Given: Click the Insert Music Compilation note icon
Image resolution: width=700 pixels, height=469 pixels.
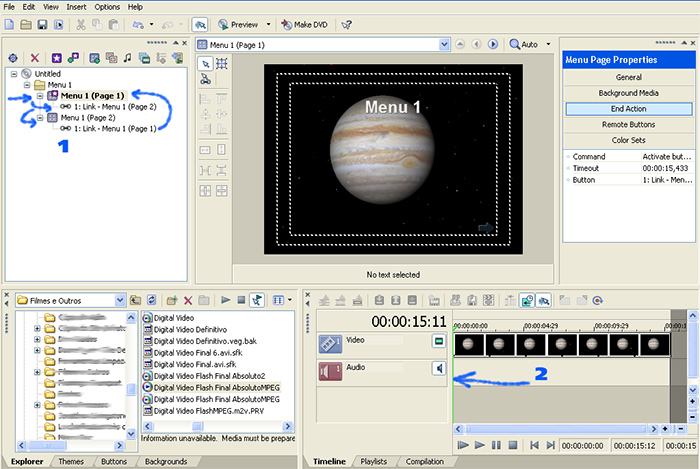Looking at the screenshot, I should point(128,58).
